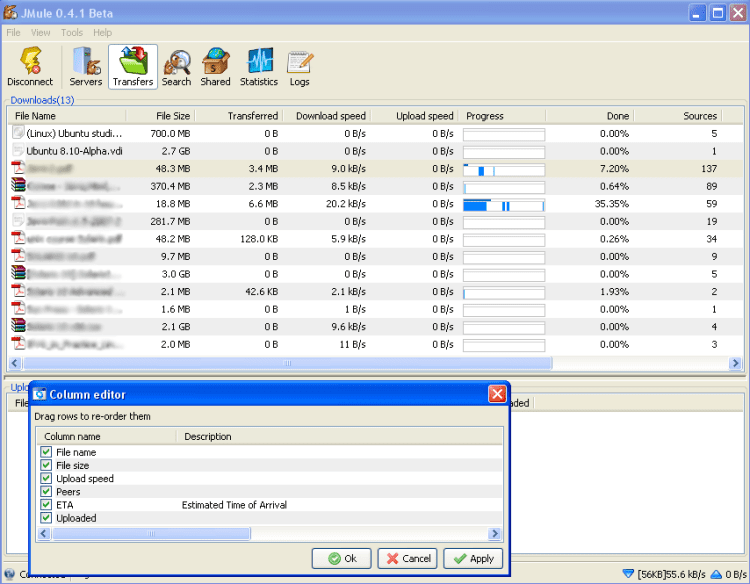Click the downloads list horizontal scrollbar
Image resolution: width=750 pixels, height=584 pixels.
tap(288, 363)
